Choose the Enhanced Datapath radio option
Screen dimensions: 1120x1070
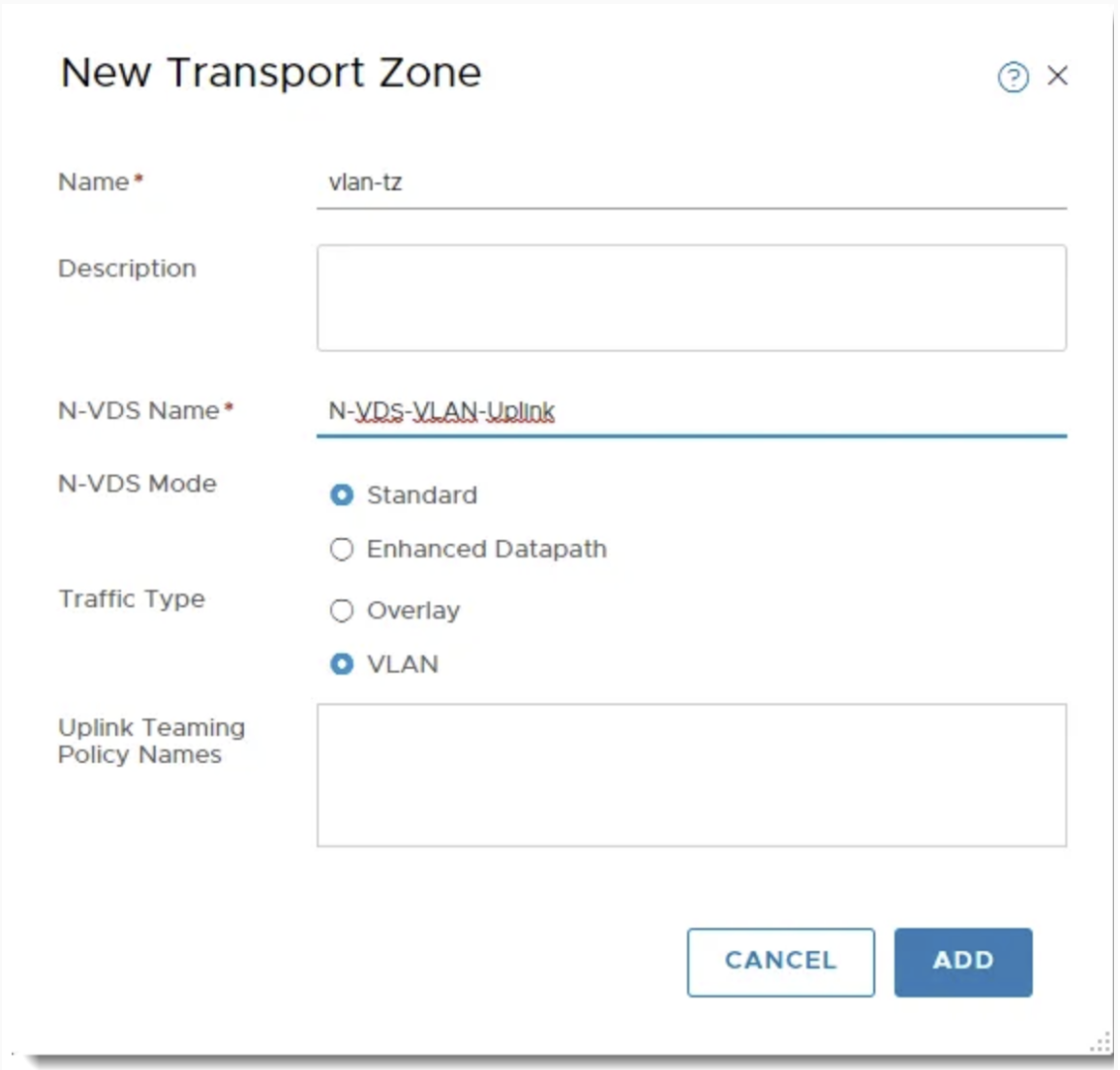(x=342, y=549)
